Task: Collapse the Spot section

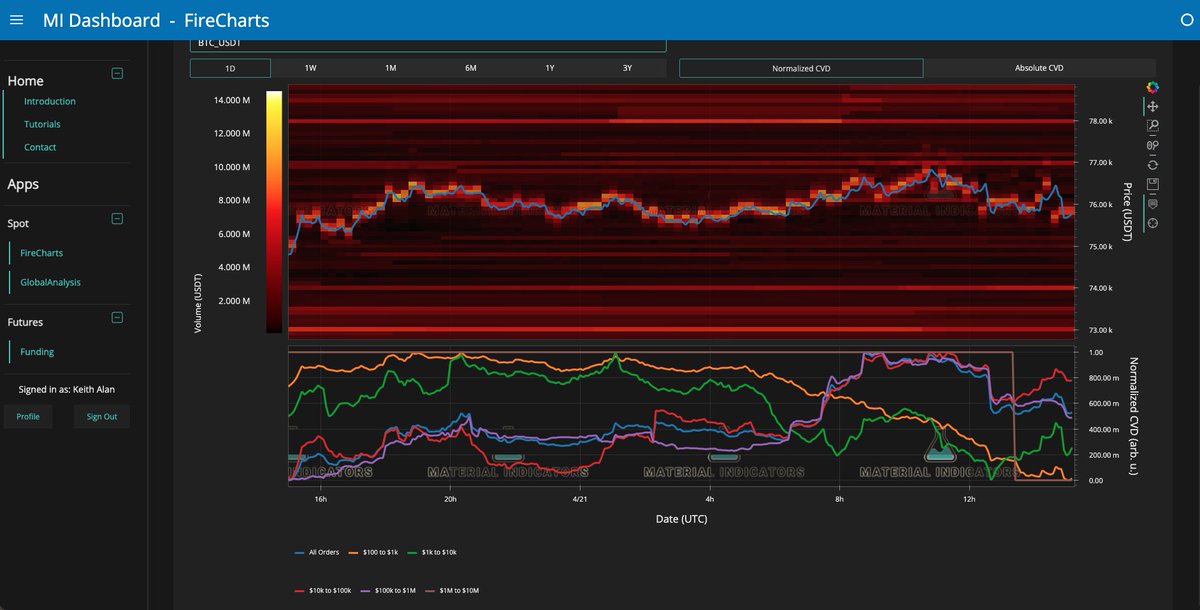Action: [x=117, y=218]
